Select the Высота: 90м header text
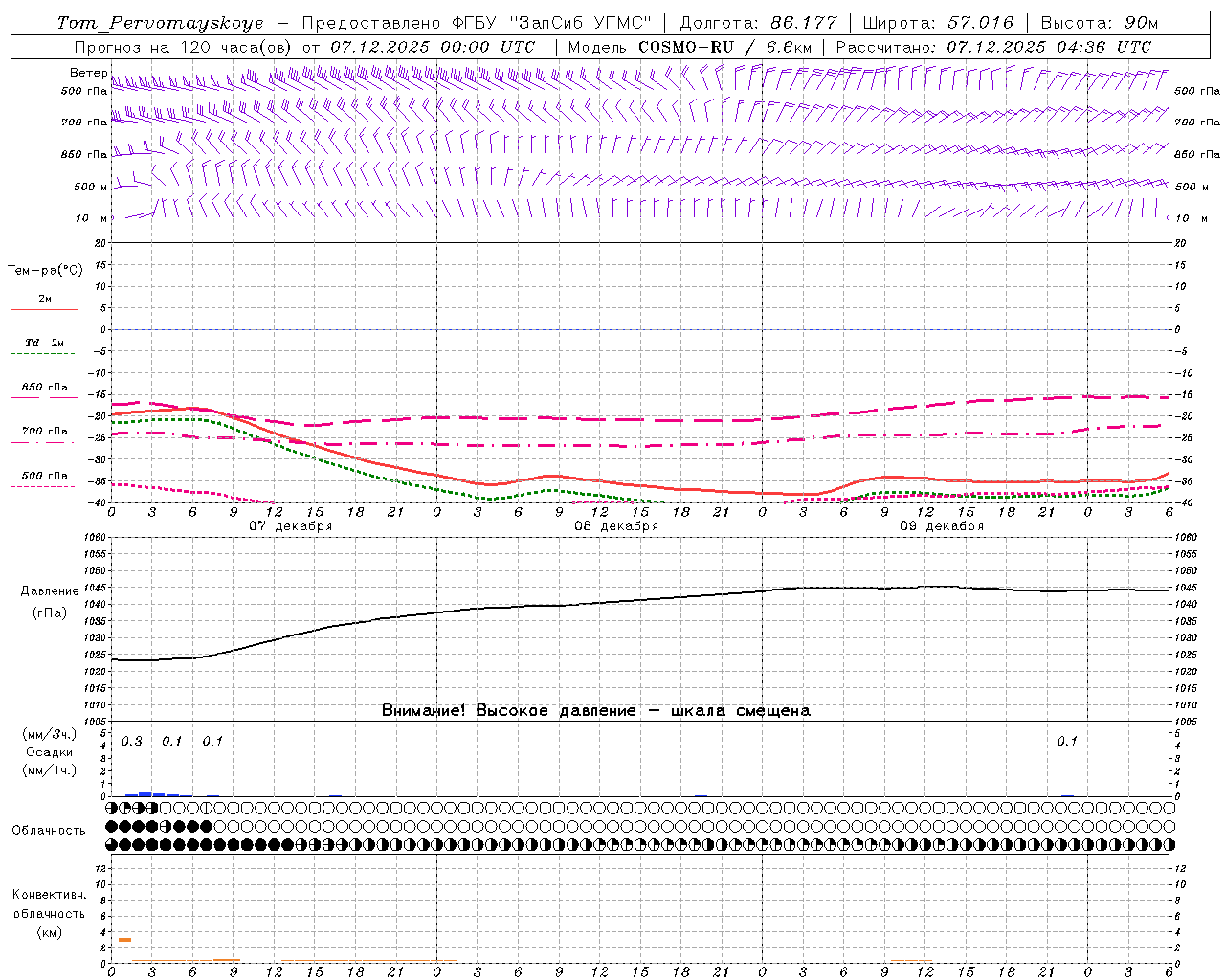 (x=1099, y=23)
